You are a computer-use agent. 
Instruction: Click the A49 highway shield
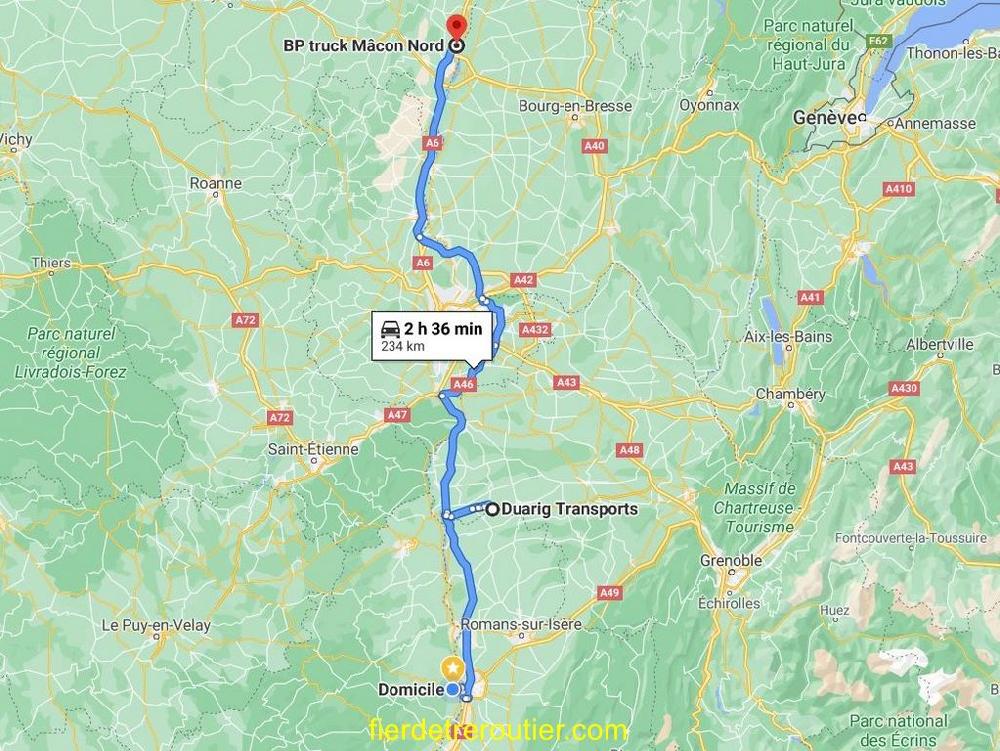click(x=609, y=593)
